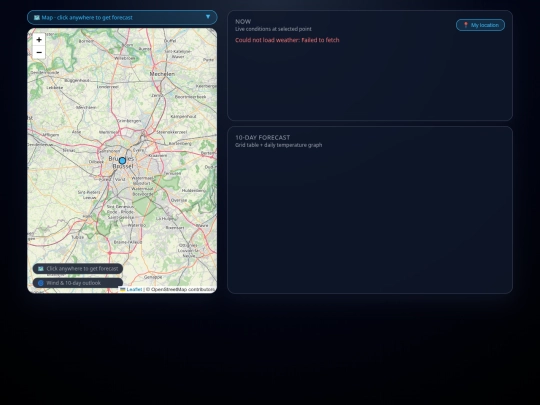The height and width of the screenshot is (405, 540).
Task: Click the map icon in the Map header
Action: click(37, 18)
